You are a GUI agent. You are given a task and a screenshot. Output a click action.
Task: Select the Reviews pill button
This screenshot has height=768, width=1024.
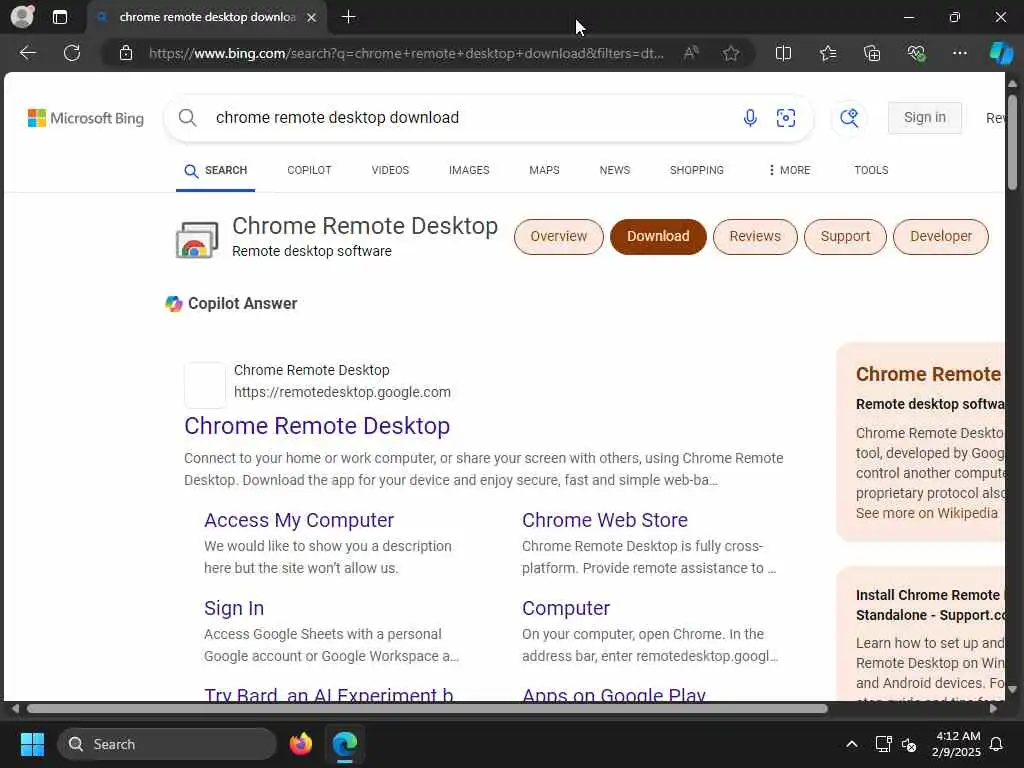(x=755, y=236)
